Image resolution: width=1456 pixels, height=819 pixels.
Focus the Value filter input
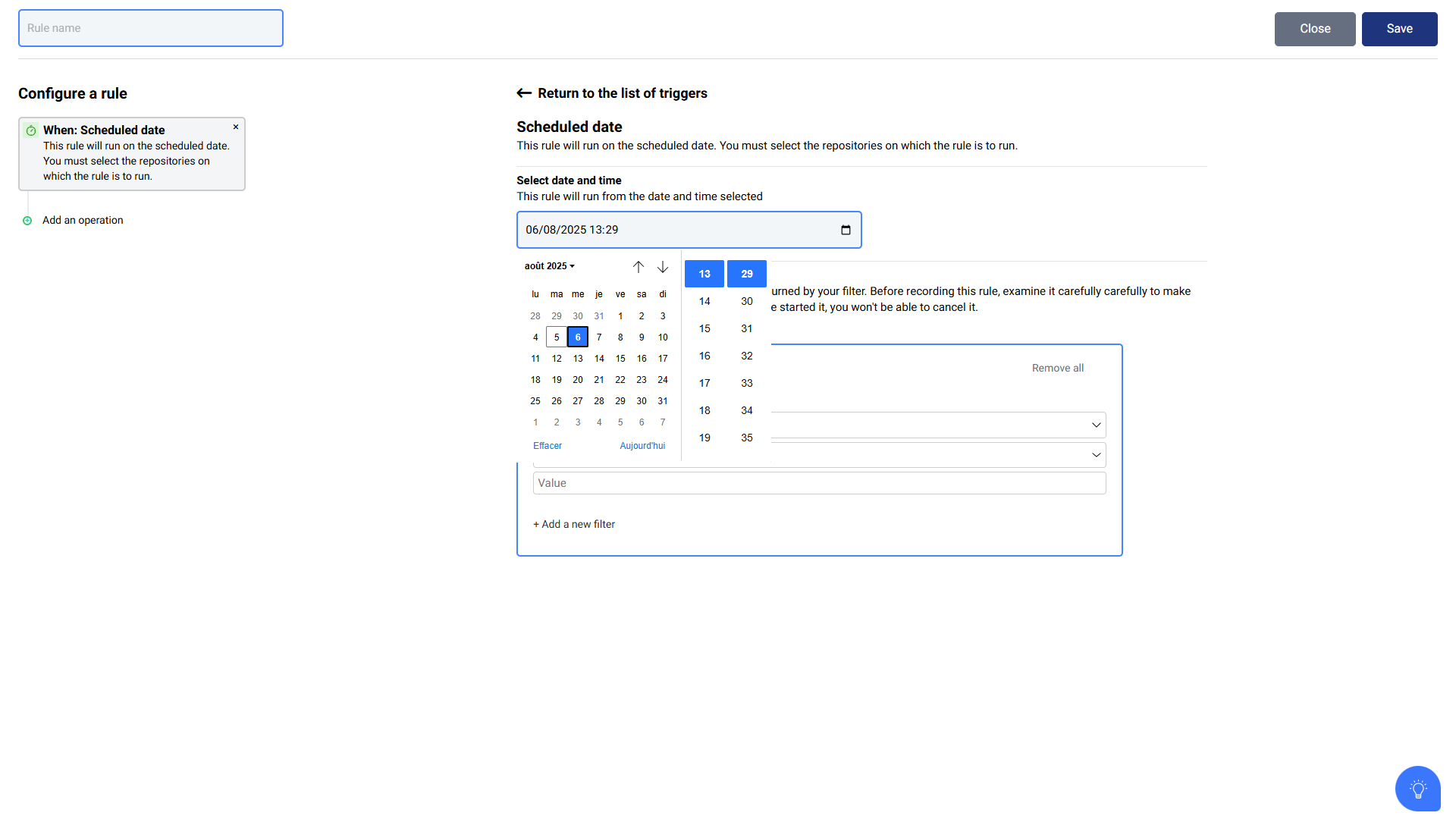819,483
